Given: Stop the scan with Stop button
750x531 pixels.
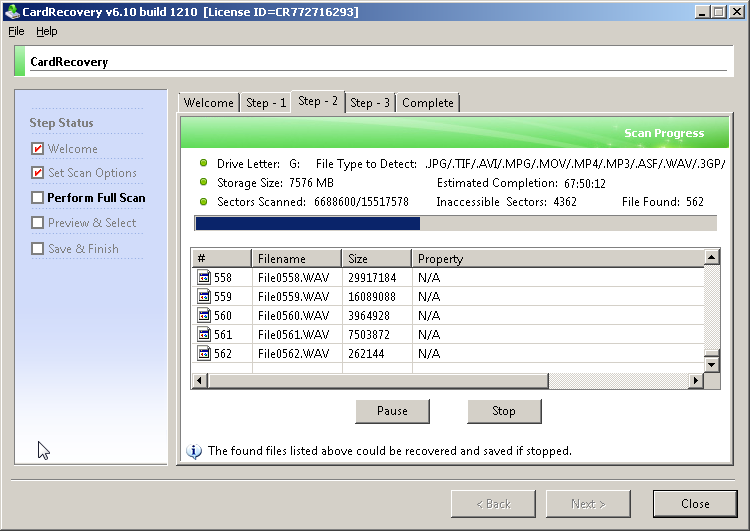Looking at the screenshot, I should pyautogui.click(x=504, y=411).
